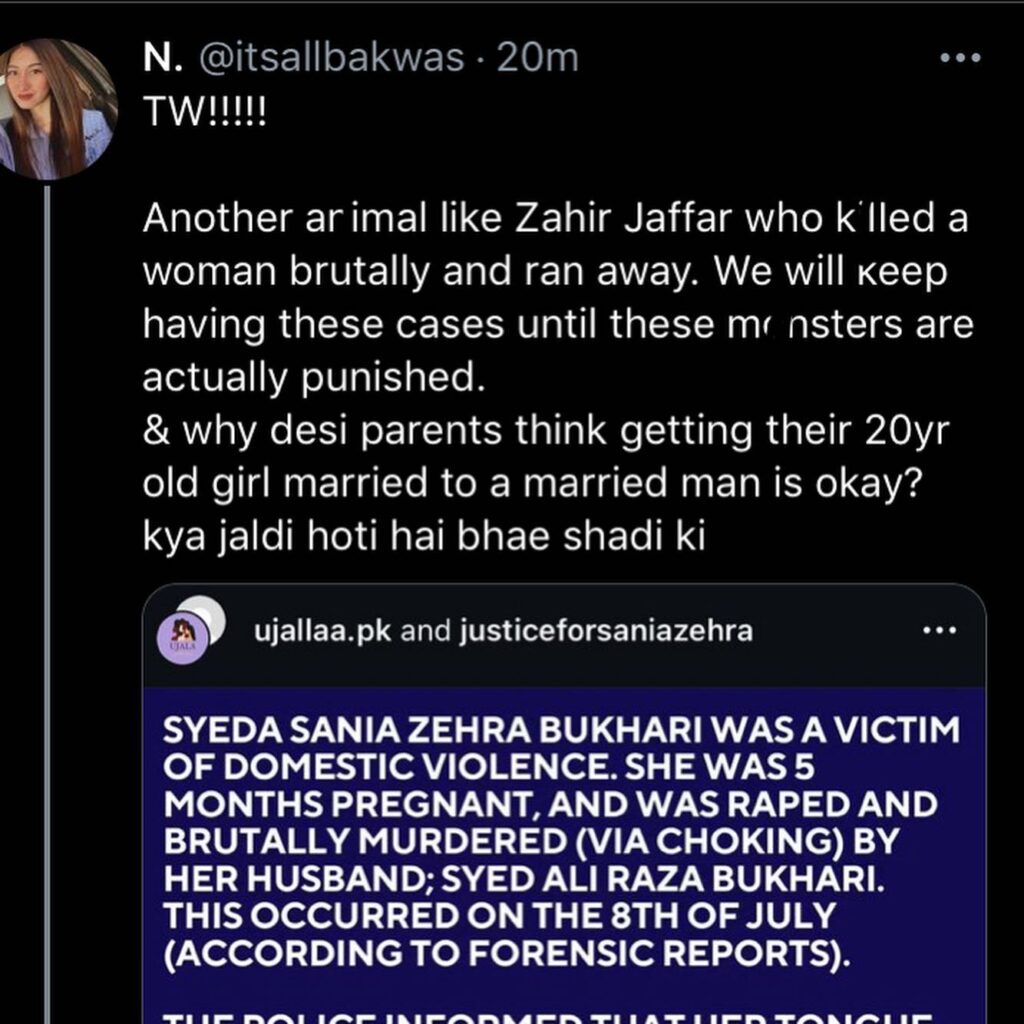Tap the '8TH OF JULY' line in card
Image resolution: width=1024 pixels, height=1024 pixels.
(500, 915)
